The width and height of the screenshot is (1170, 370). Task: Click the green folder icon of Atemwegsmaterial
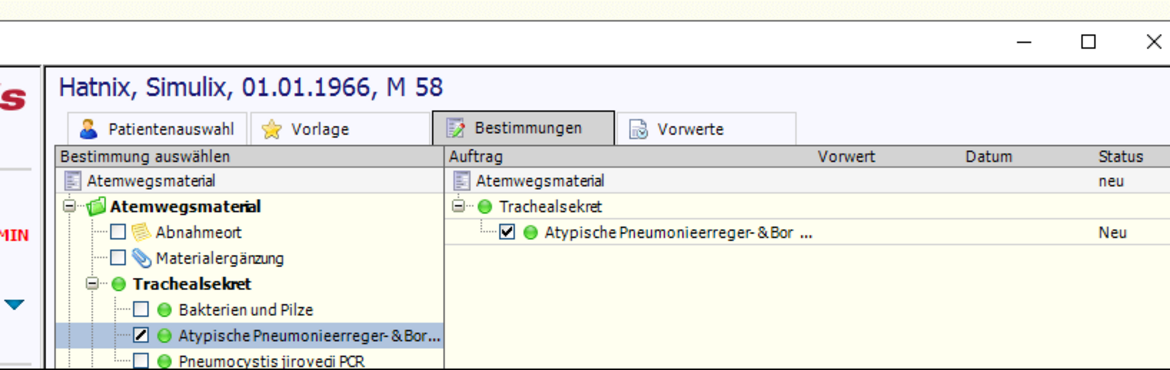coord(97,207)
